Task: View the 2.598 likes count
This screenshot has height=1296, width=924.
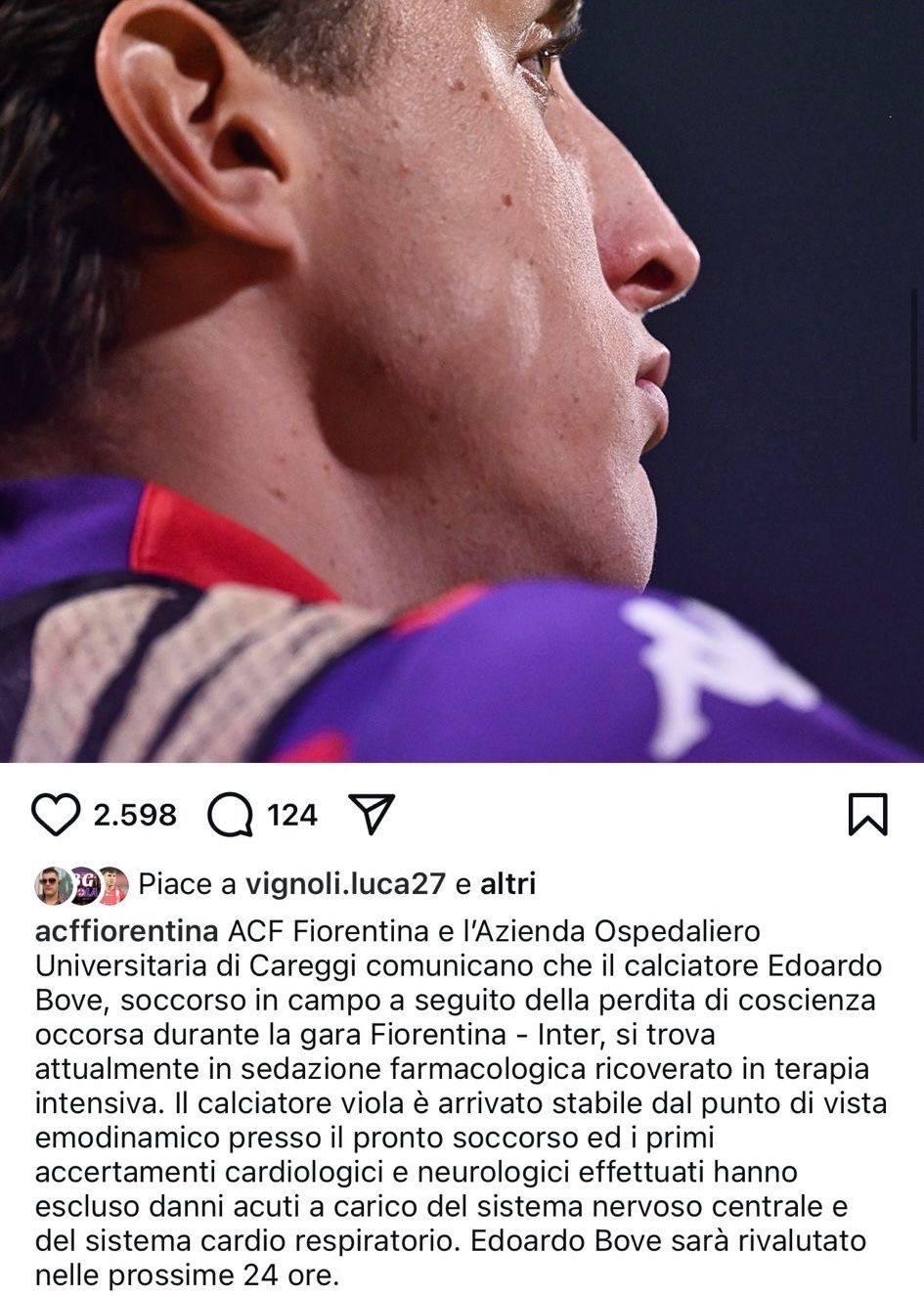Action: point(135,814)
